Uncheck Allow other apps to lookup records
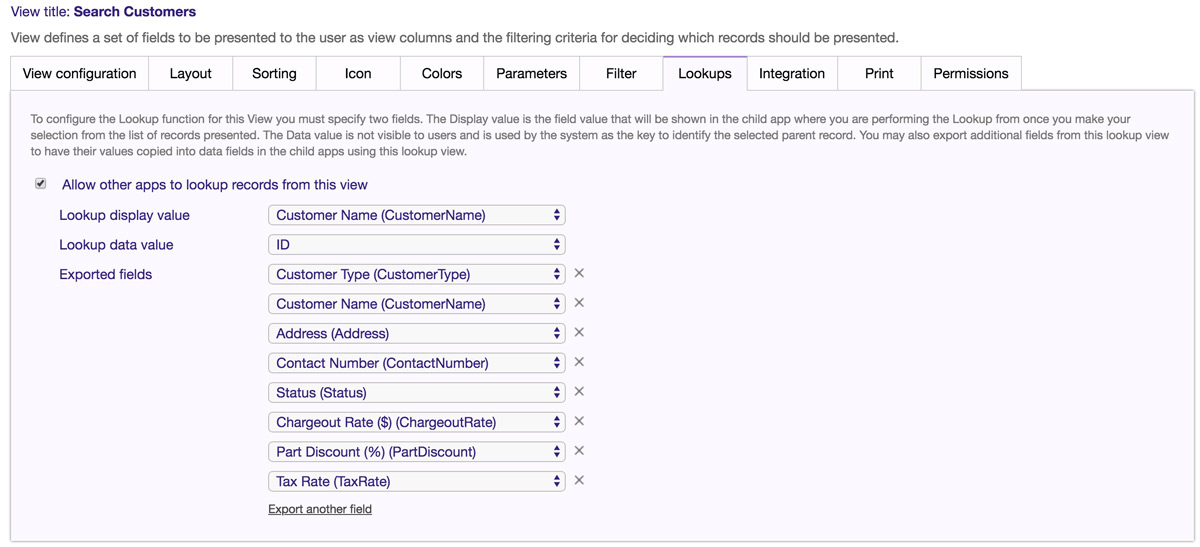The height and width of the screenshot is (547, 1200). (x=41, y=184)
